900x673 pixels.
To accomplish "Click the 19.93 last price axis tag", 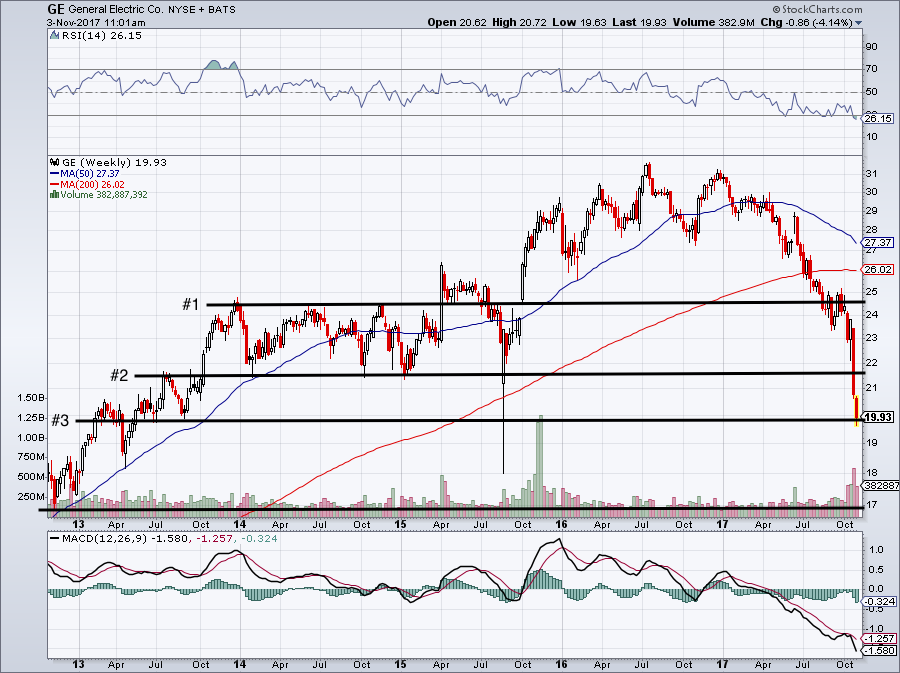I will click(x=879, y=417).
